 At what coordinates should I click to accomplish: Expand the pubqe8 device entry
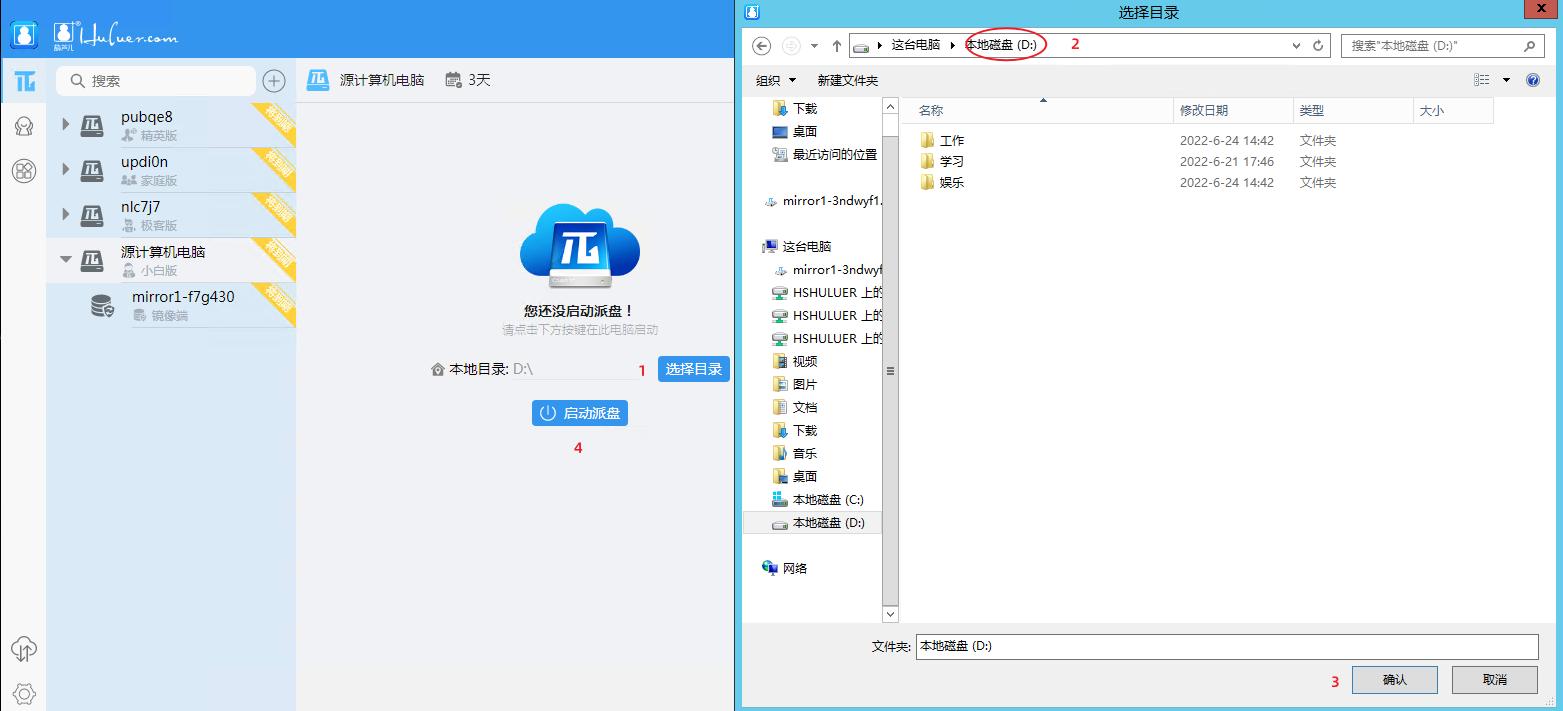64,124
